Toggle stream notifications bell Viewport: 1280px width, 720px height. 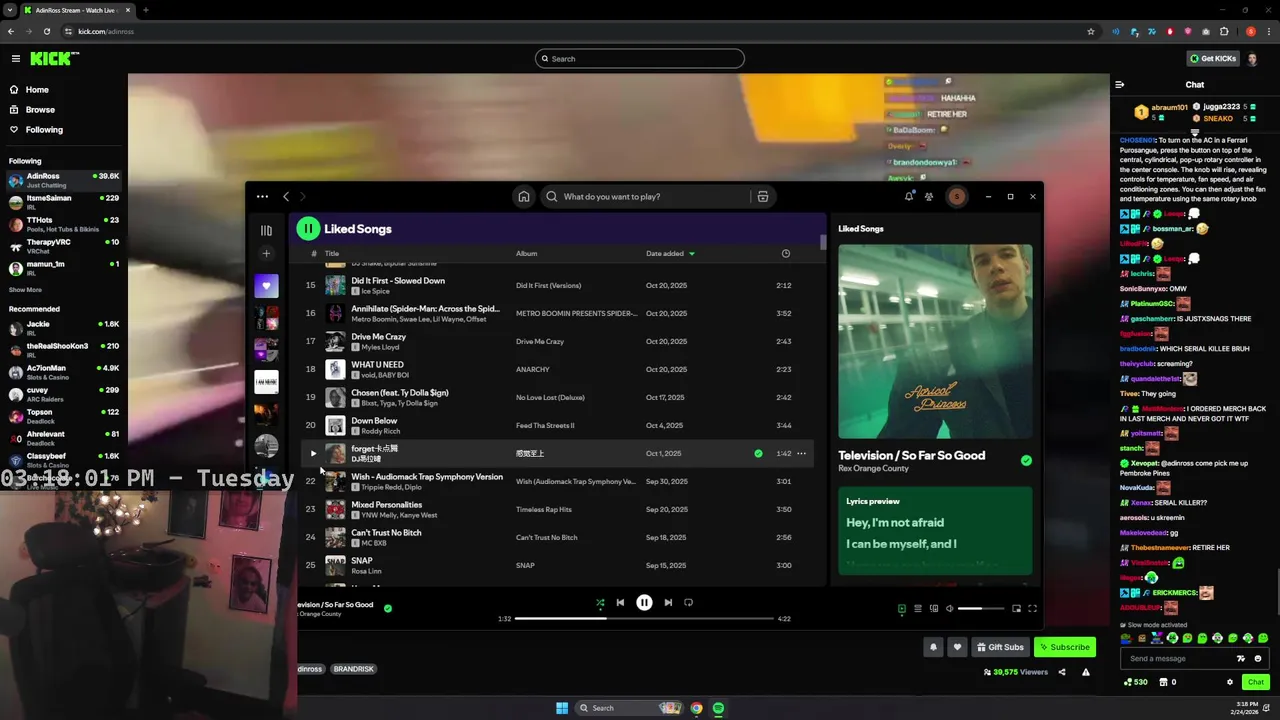point(933,647)
